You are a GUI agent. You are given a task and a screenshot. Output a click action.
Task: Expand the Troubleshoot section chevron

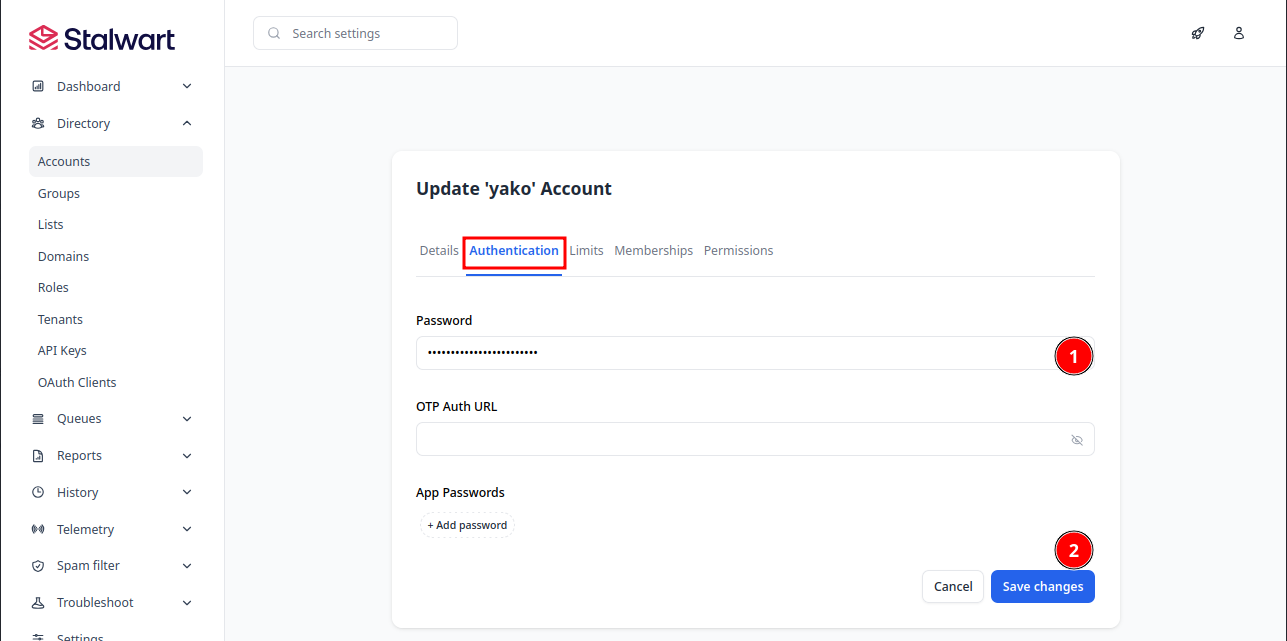187,603
